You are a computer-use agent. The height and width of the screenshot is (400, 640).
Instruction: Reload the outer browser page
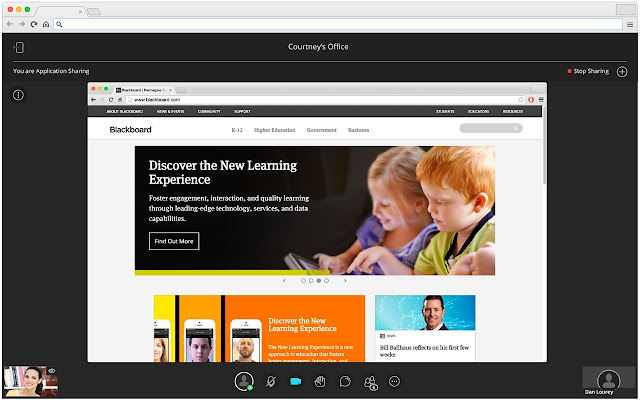[x=34, y=24]
